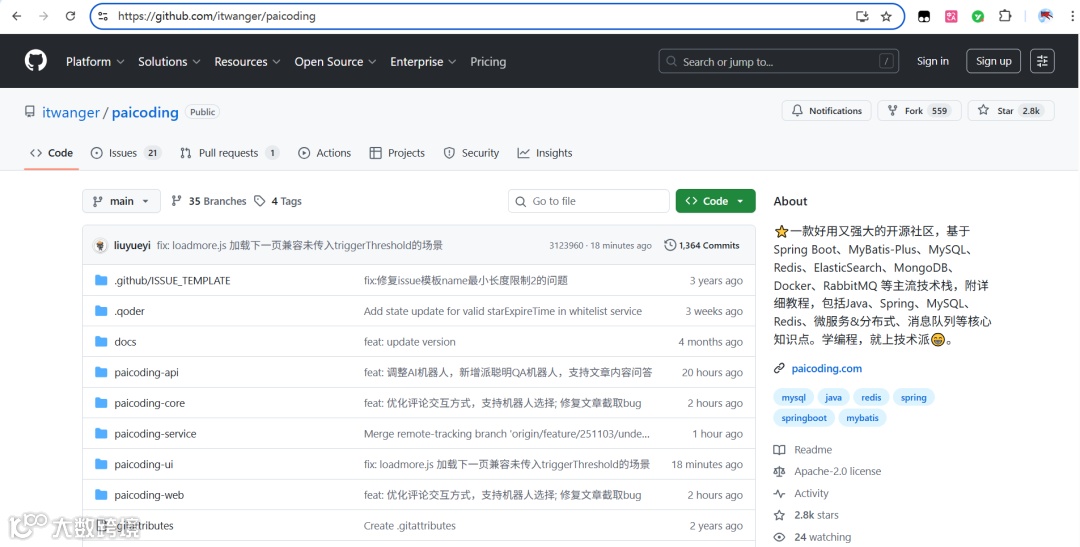Expand the Platform menu
1080x547 pixels.
95,61
